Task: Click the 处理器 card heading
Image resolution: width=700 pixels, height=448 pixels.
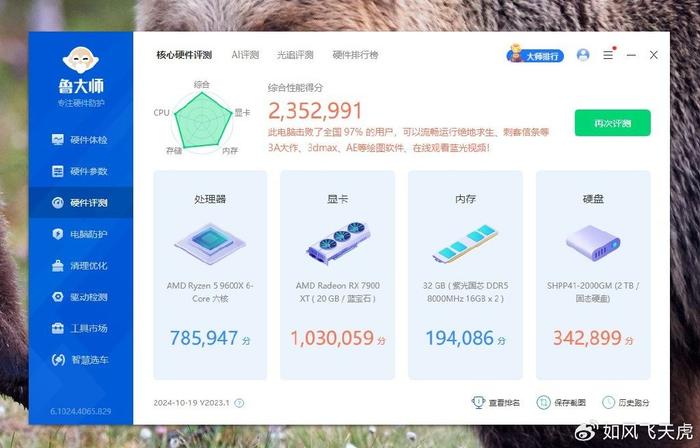Action: (210, 199)
